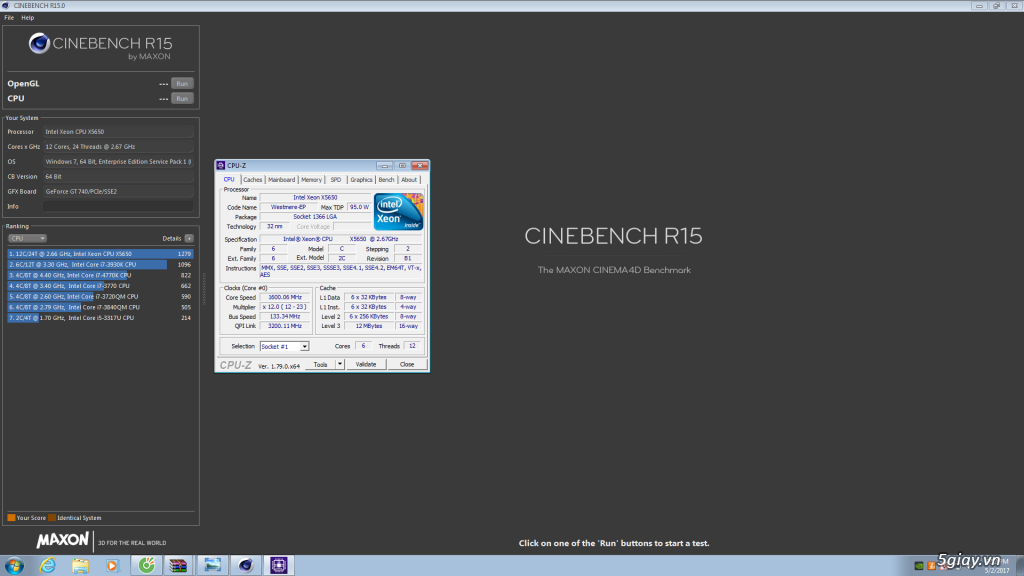Image resolution: width=1024 pixels, height=576 pixels.
Task: Launch Internet Explorer from the taskbar
Action: click(x=47, y=565)
